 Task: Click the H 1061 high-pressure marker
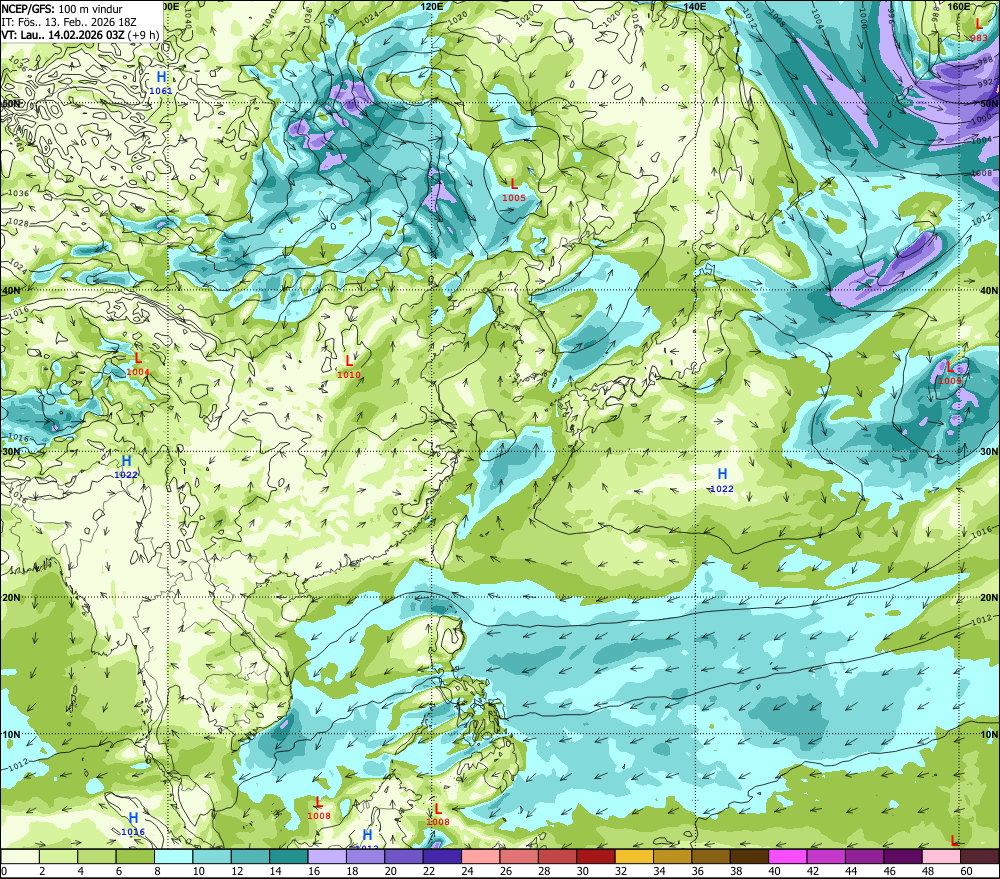coord(161,83)
